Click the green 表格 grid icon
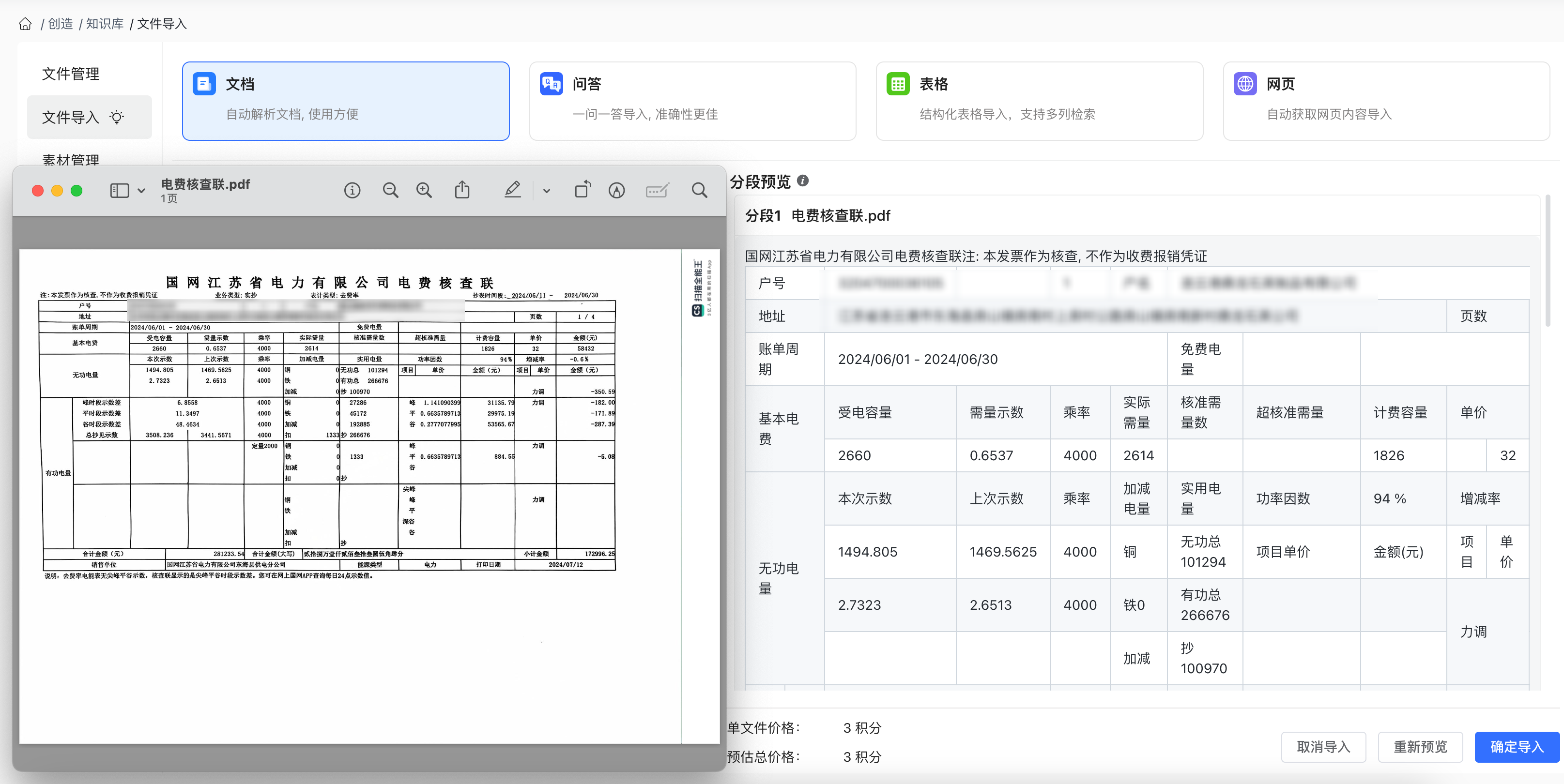 tap(898, 84)
